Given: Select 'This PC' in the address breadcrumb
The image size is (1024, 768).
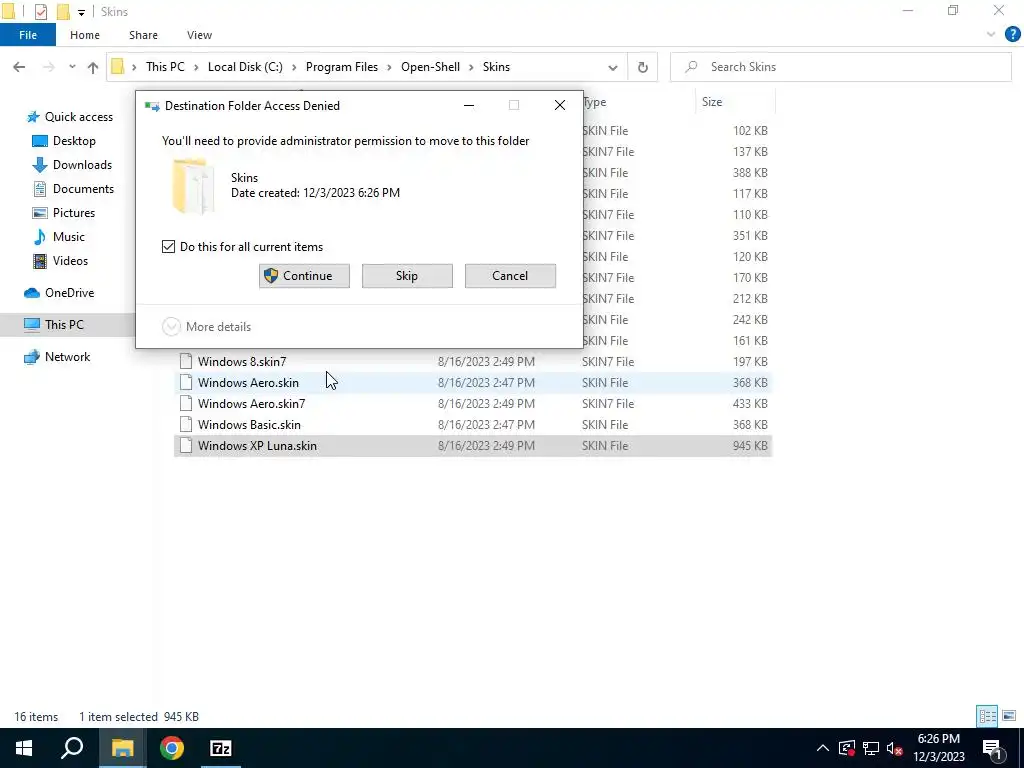Looking at the screenshot, I should [x=165, y=67].
